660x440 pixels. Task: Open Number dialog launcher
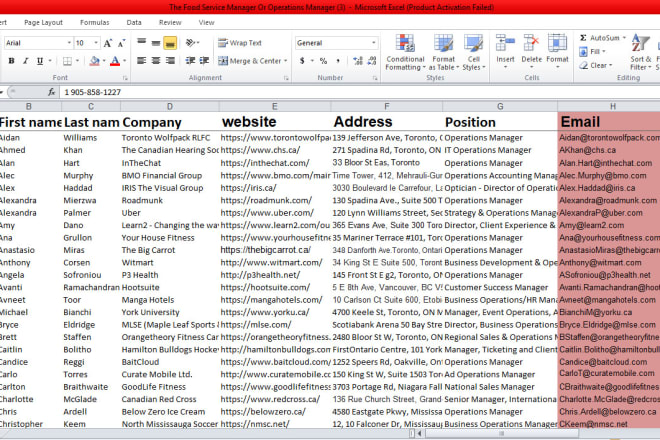point(375,78)
